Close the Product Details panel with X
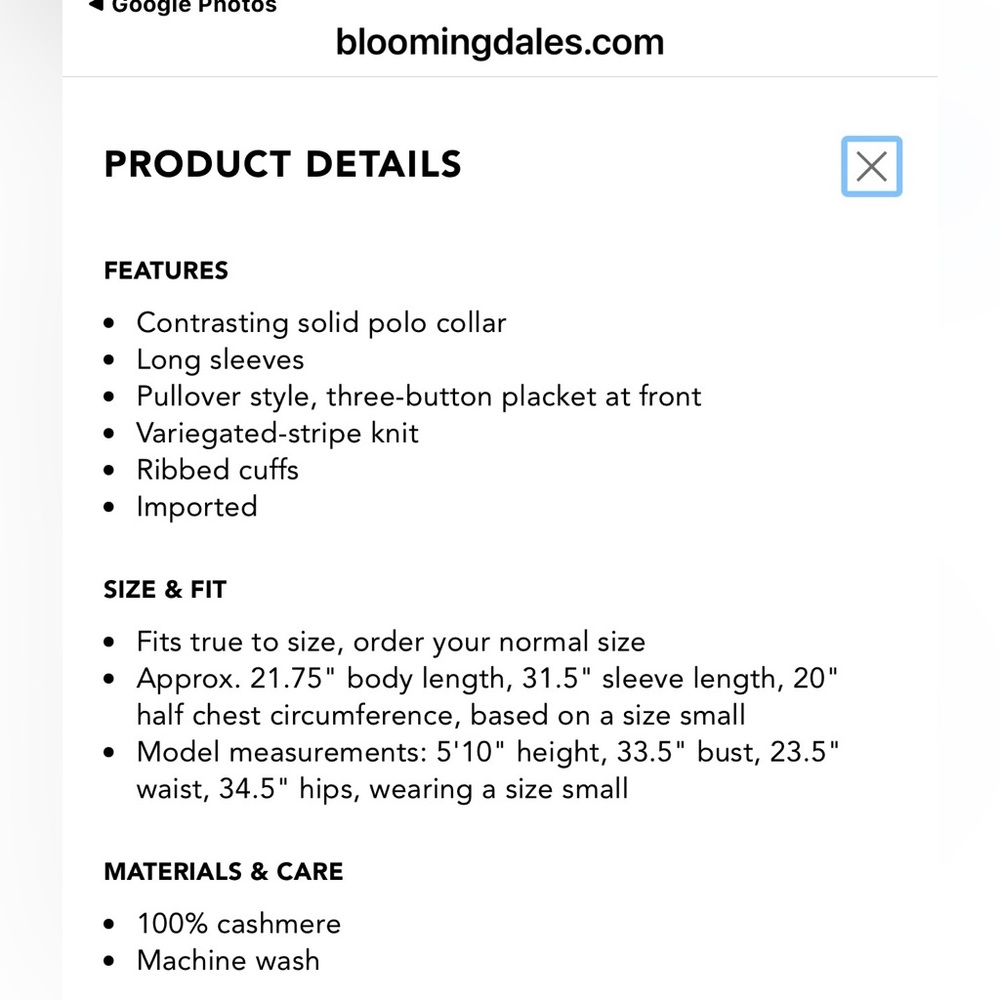Image resolution: width=1000 pixels, height=1000 pixels. point(871,166)
